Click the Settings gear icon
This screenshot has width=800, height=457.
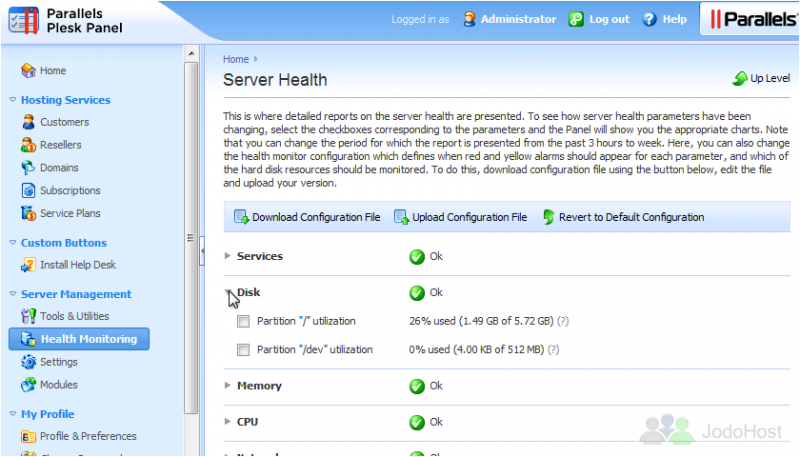[x=29, y=362]
